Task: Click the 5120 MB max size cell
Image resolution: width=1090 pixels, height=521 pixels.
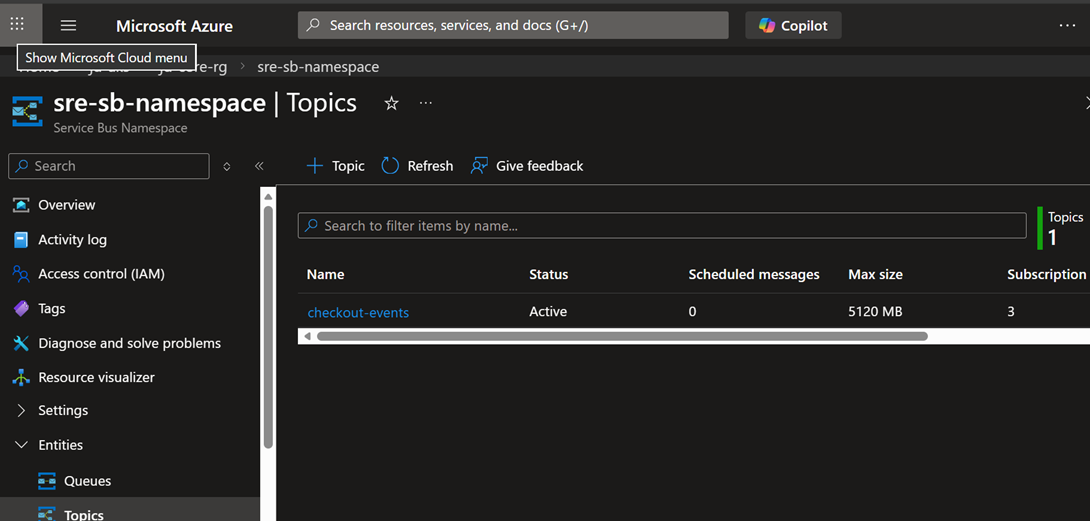Action: [x=875, y=312]
